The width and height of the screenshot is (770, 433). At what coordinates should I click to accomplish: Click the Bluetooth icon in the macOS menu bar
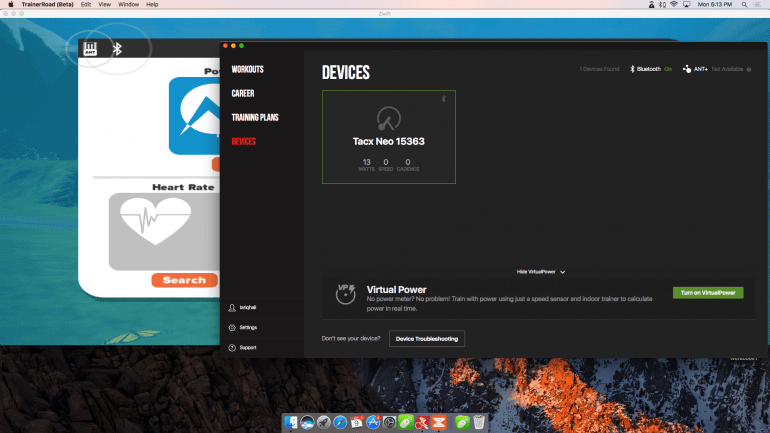662,4
